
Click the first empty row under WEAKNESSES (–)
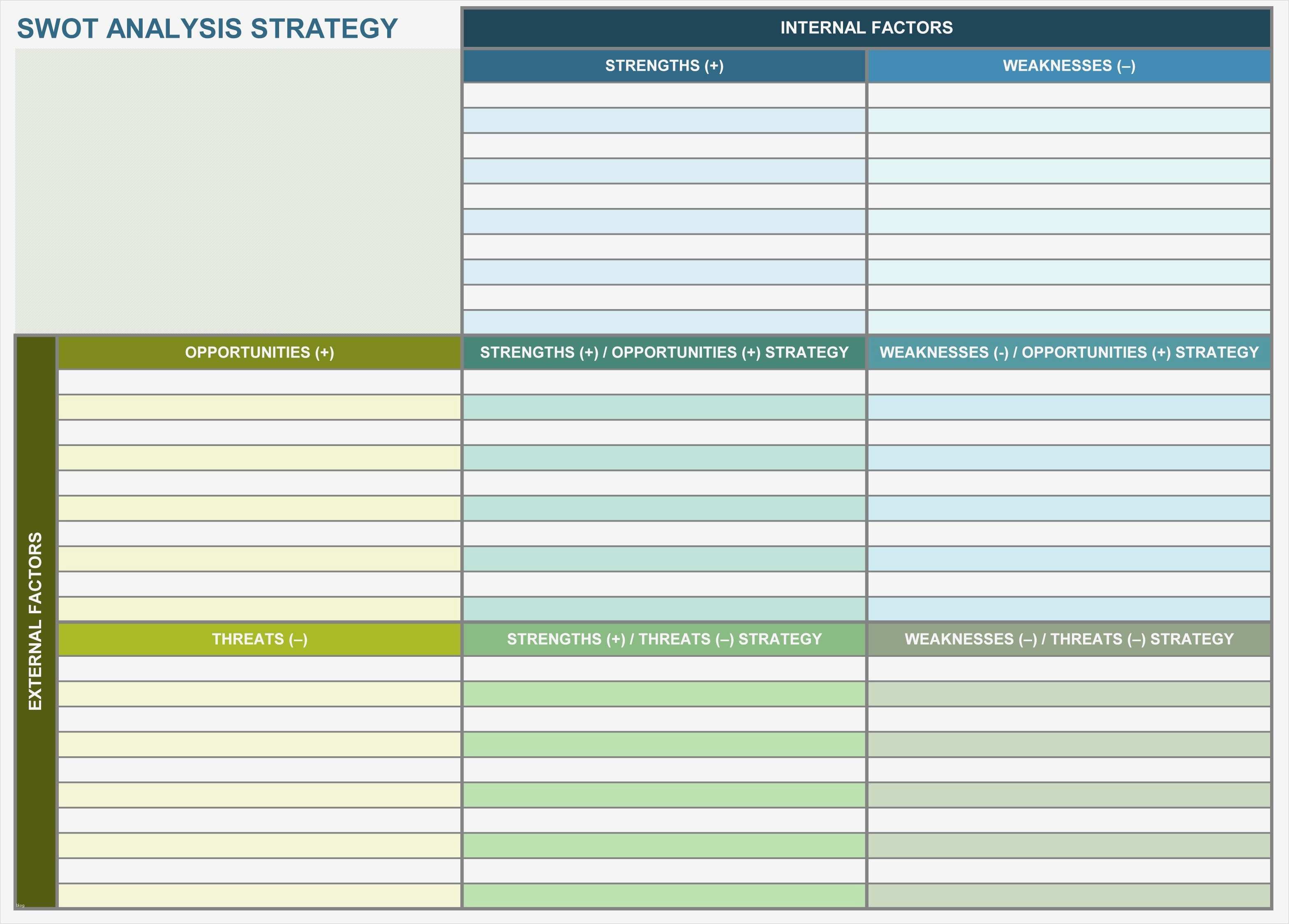(x=1069, y=95)
